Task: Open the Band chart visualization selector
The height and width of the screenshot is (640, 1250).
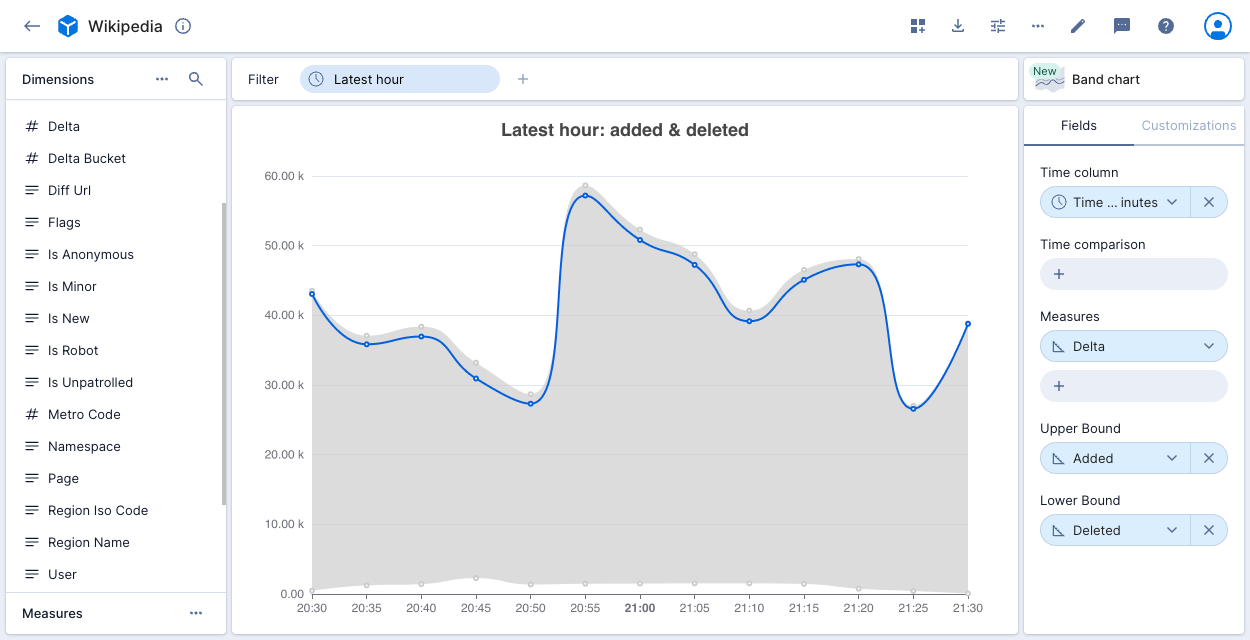Action: click(1133, 79)
